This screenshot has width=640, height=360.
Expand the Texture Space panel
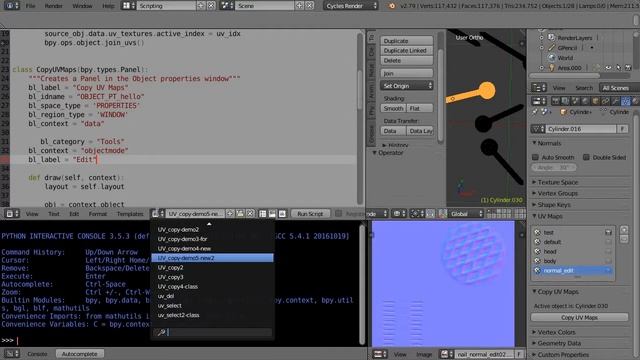click(x=534, y=182)
